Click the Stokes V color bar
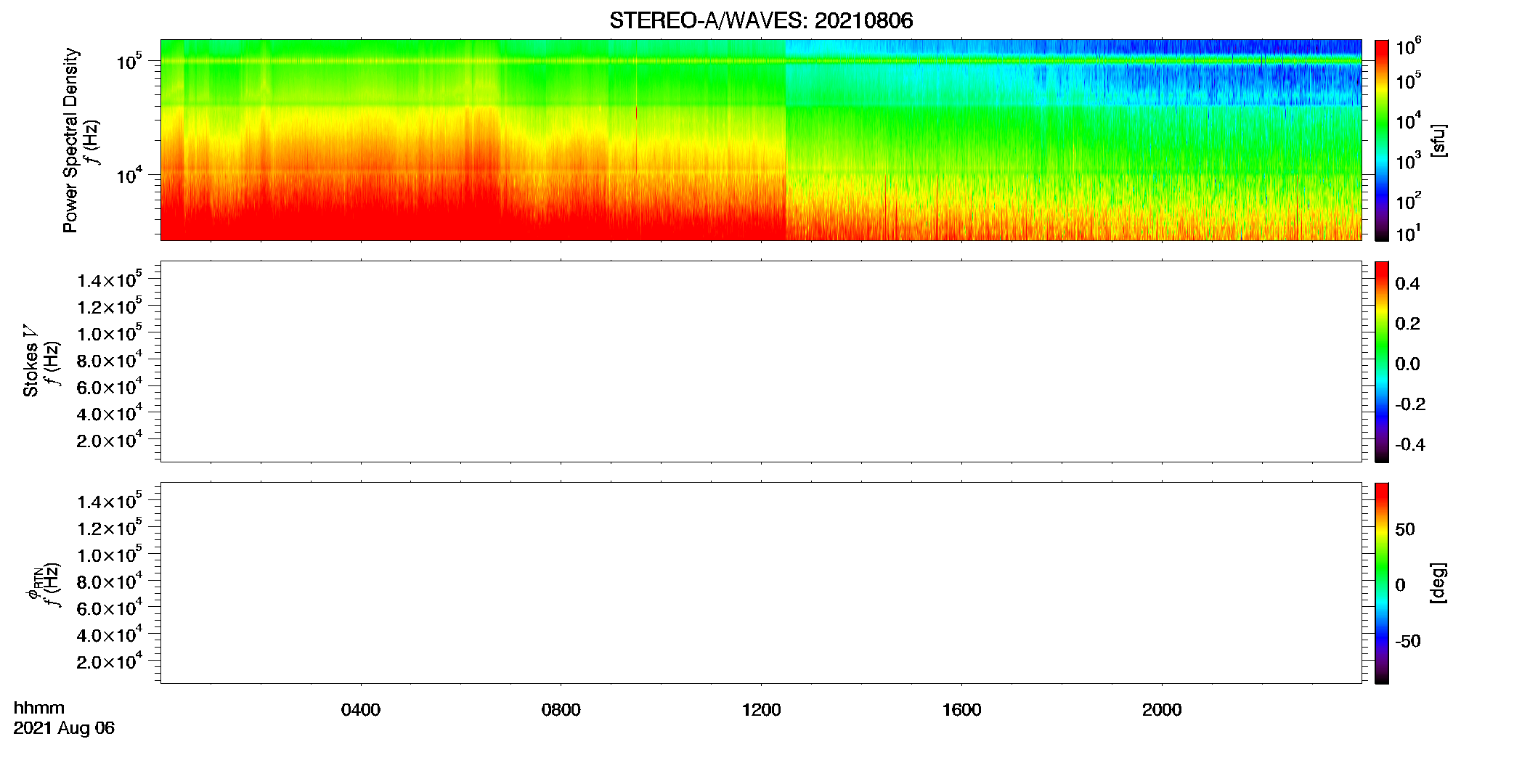Viewport: 1522px width, 784px height. 1381,362
